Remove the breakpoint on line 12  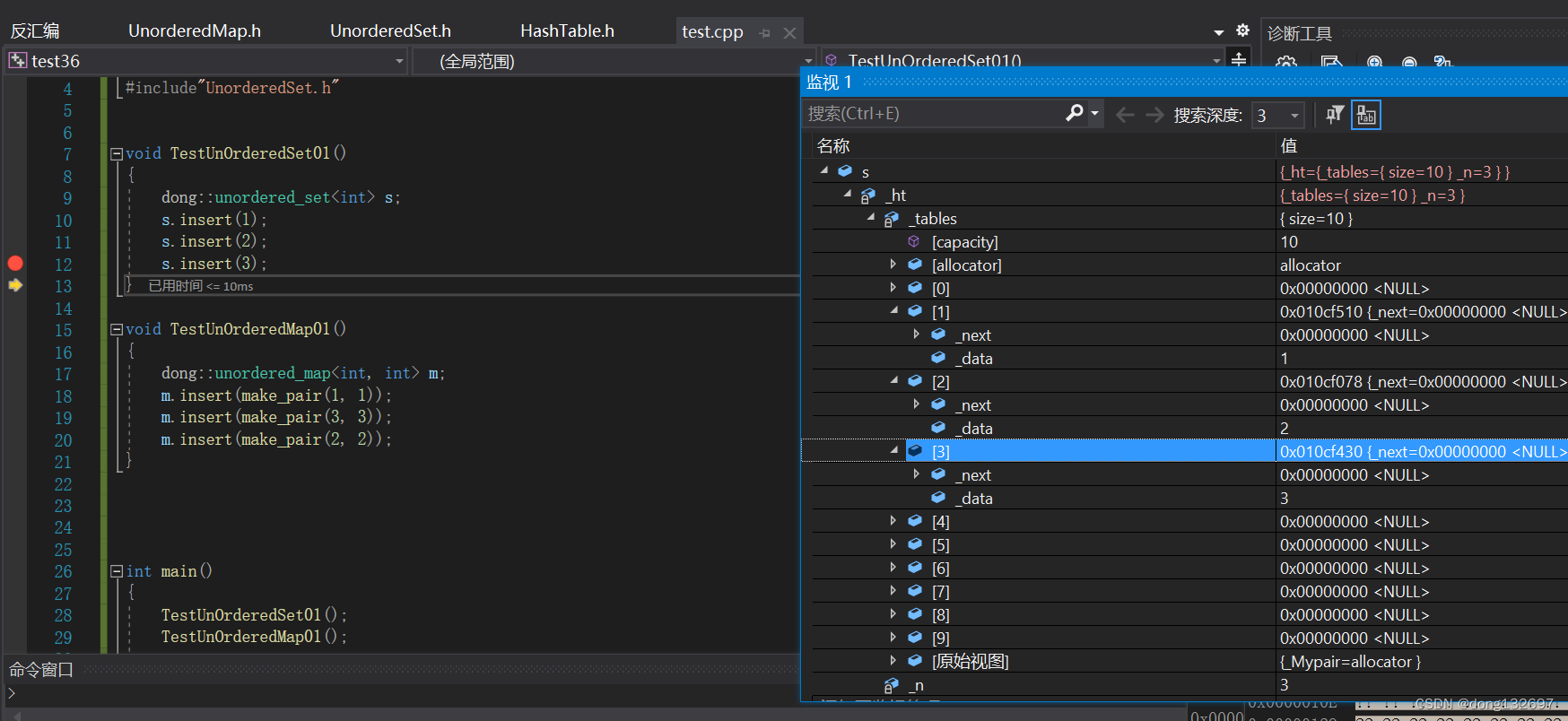(x=15, y=264)
